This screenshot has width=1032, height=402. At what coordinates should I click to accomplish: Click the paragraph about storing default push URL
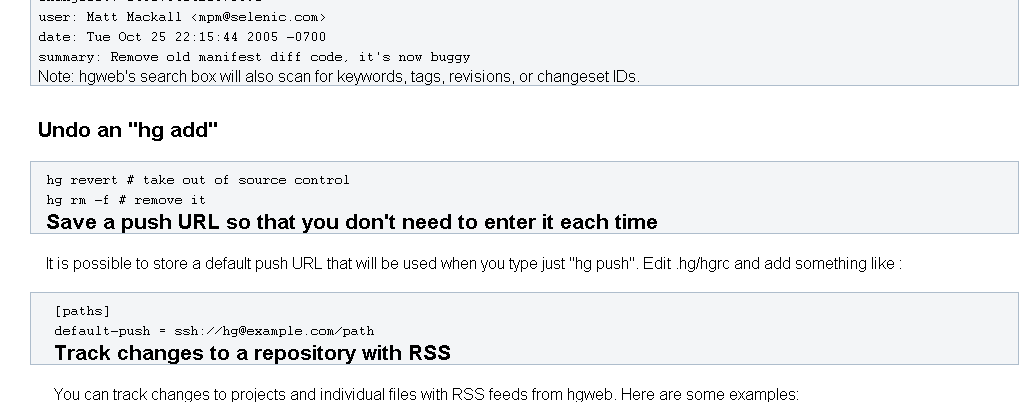tap(474, 263)
